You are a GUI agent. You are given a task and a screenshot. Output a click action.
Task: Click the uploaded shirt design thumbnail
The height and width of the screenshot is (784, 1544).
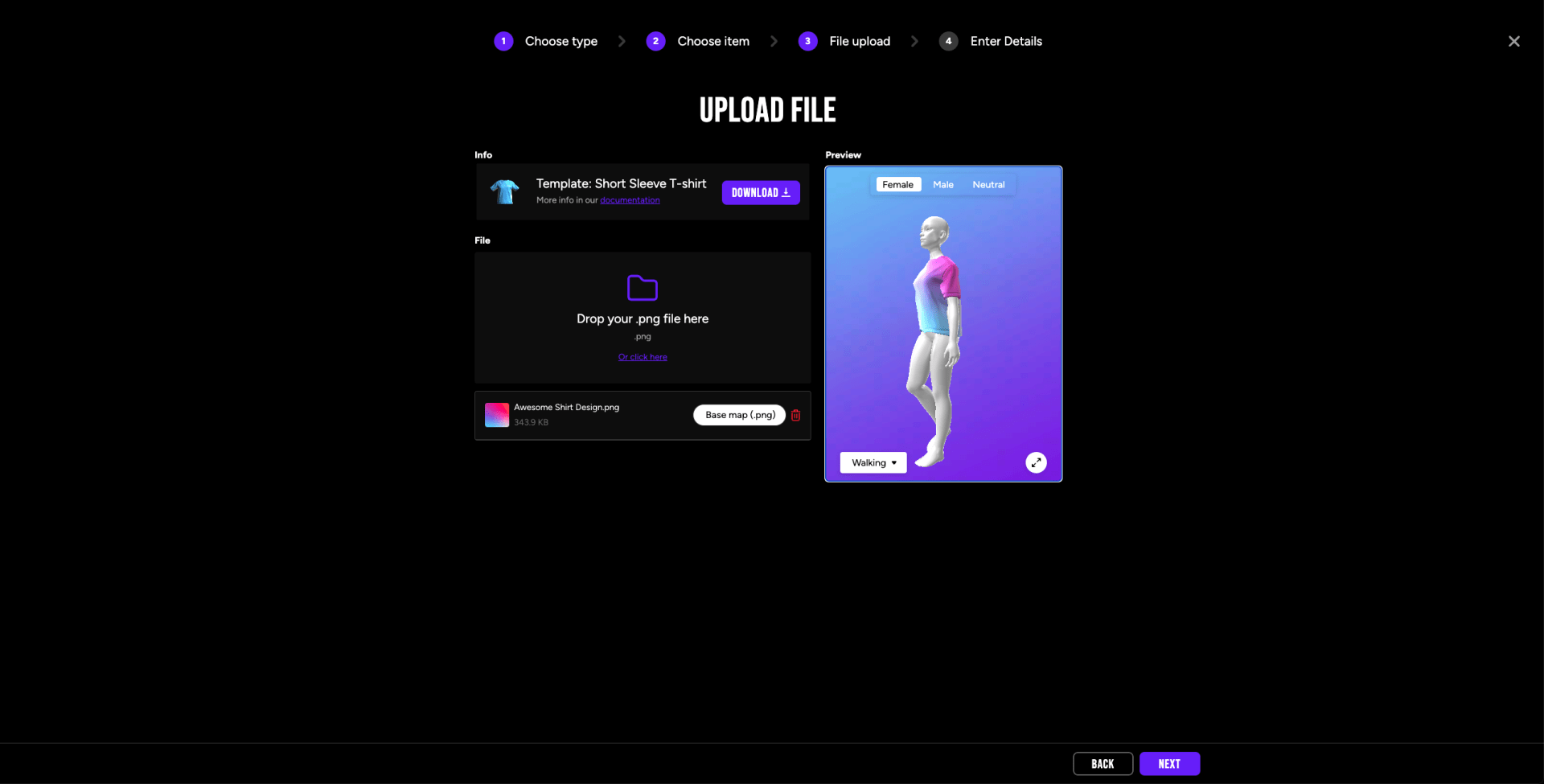(x=497, y=415)
